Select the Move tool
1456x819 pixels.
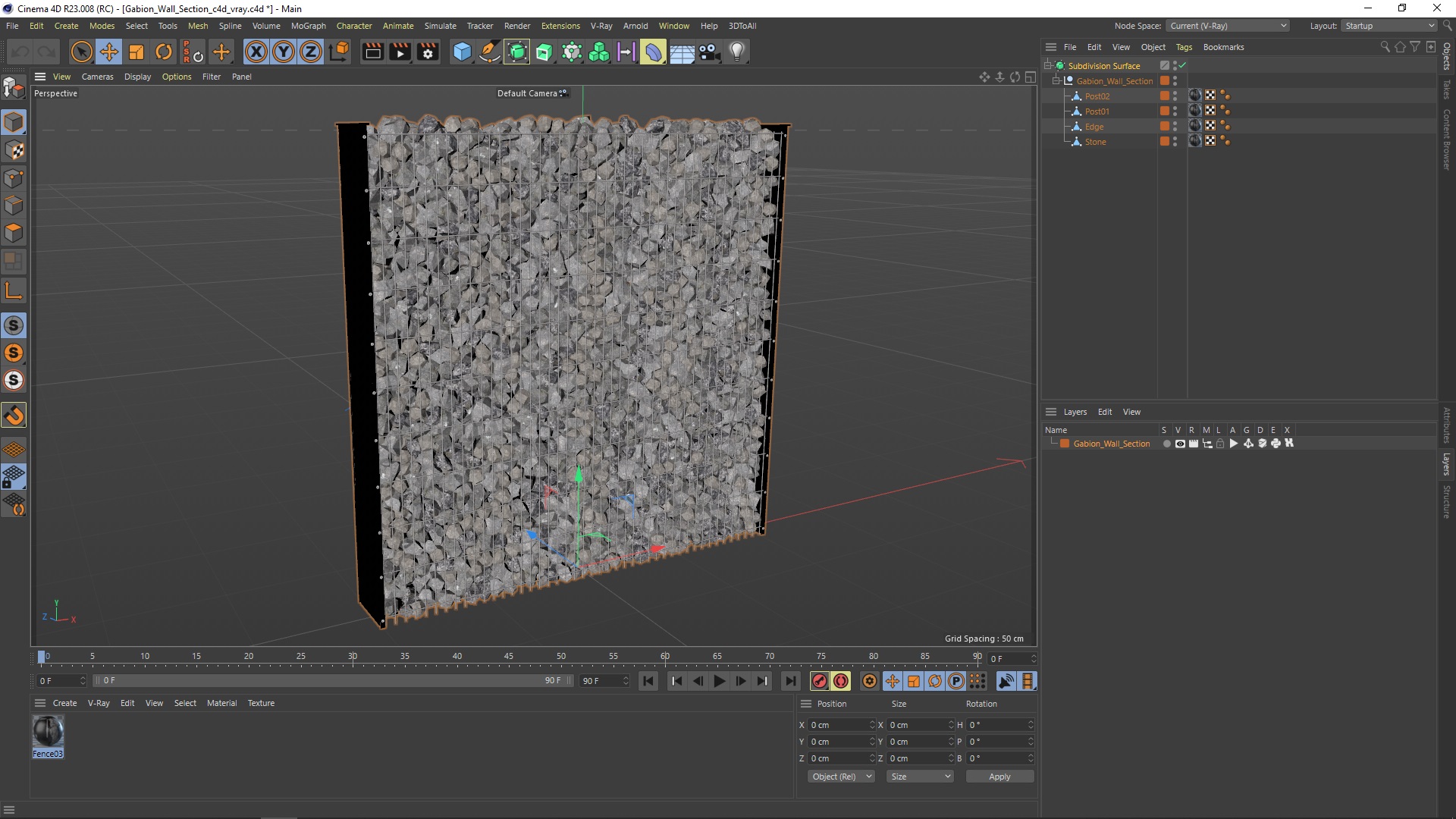click(x=108, y=52)
